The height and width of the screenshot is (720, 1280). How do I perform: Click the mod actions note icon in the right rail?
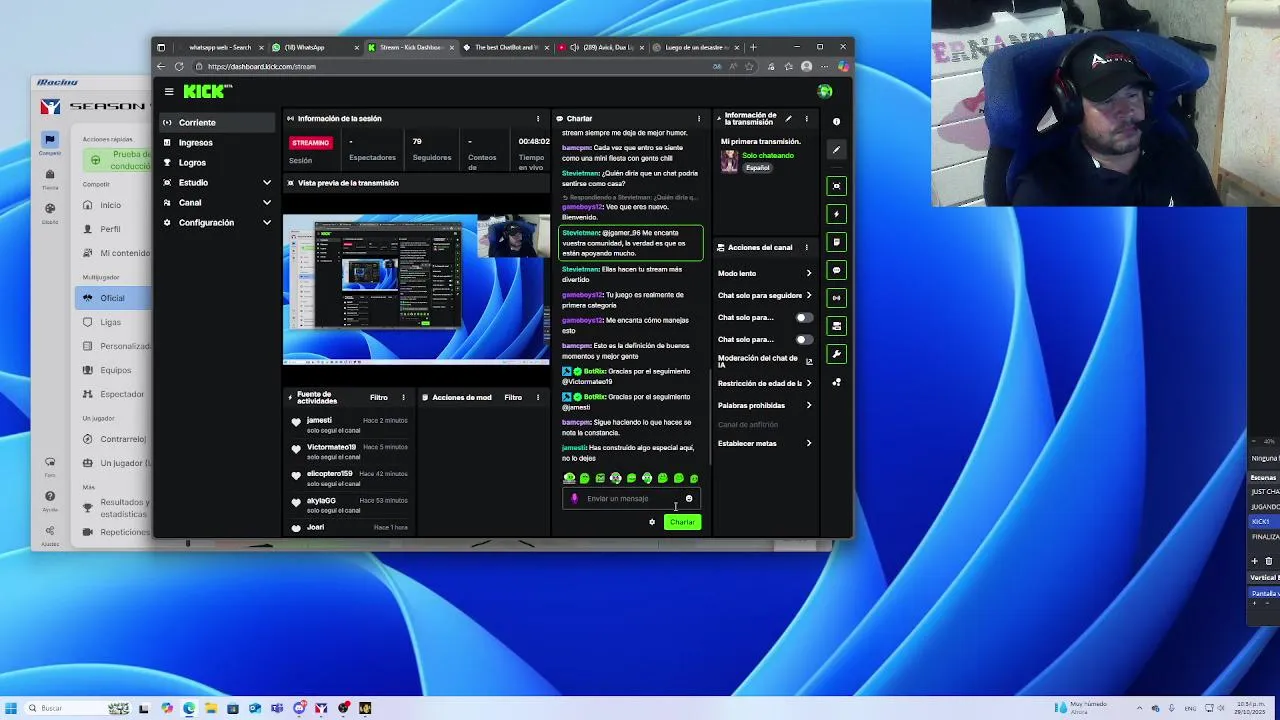837,242
